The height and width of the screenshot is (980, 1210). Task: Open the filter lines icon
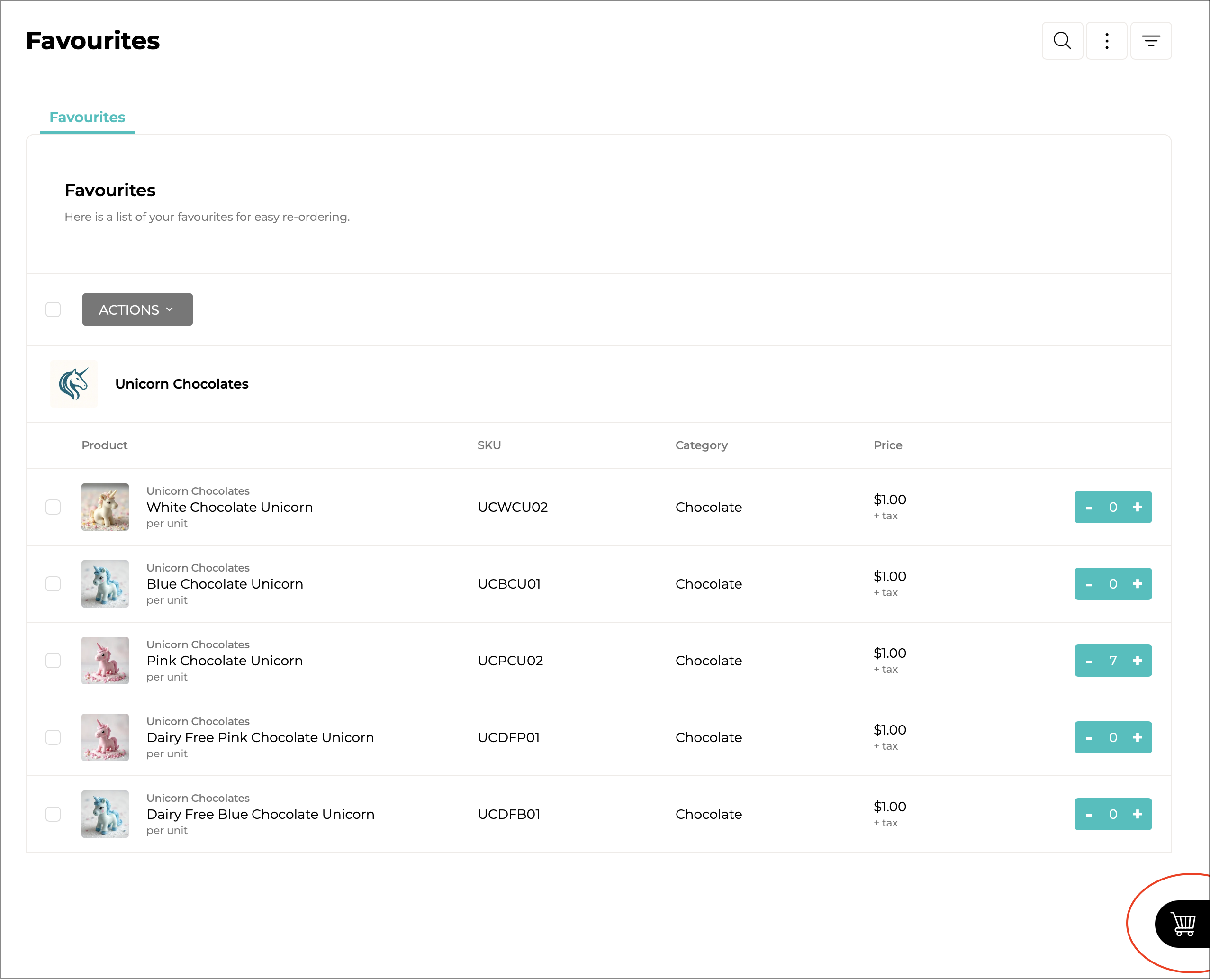click(x=1151, y=41)
